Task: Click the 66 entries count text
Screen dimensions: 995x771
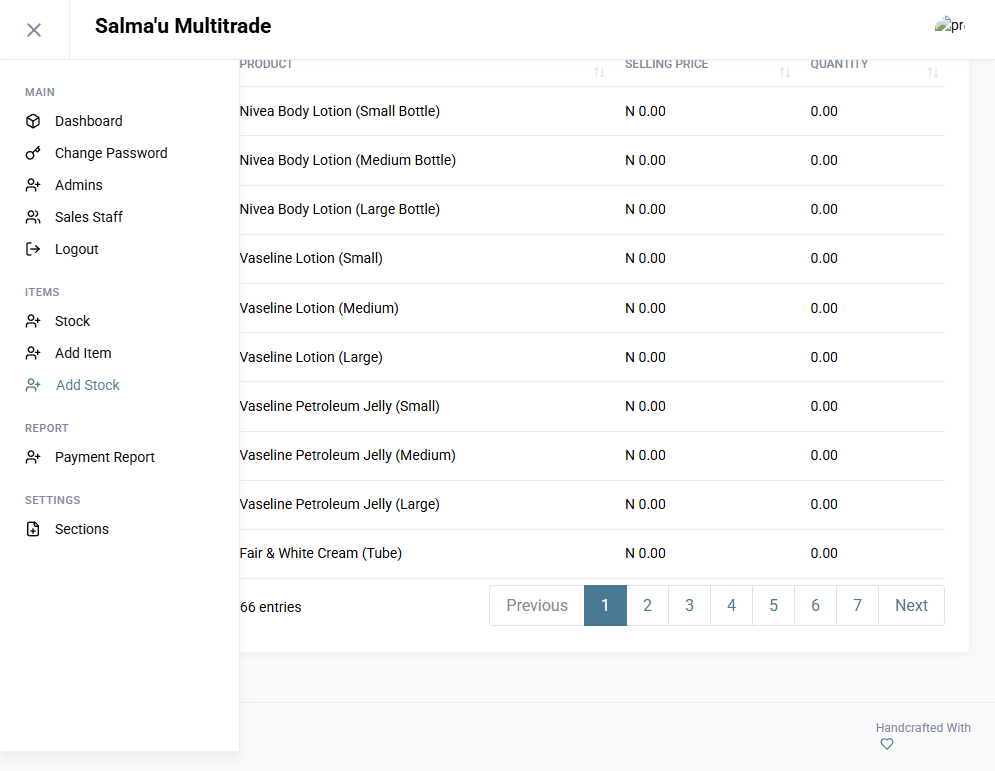Action: click(271, 607)
